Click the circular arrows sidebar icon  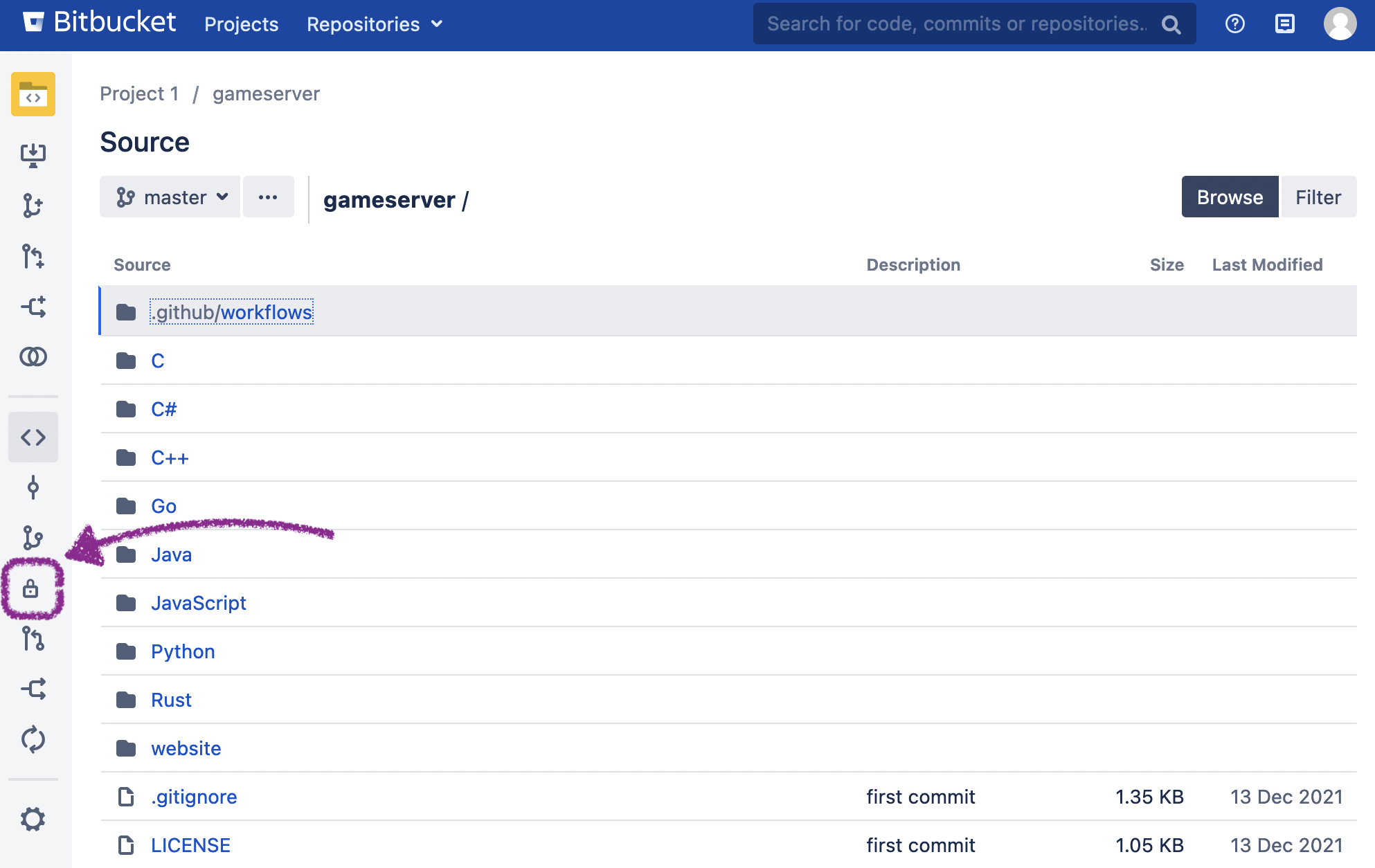pos(33,739)
